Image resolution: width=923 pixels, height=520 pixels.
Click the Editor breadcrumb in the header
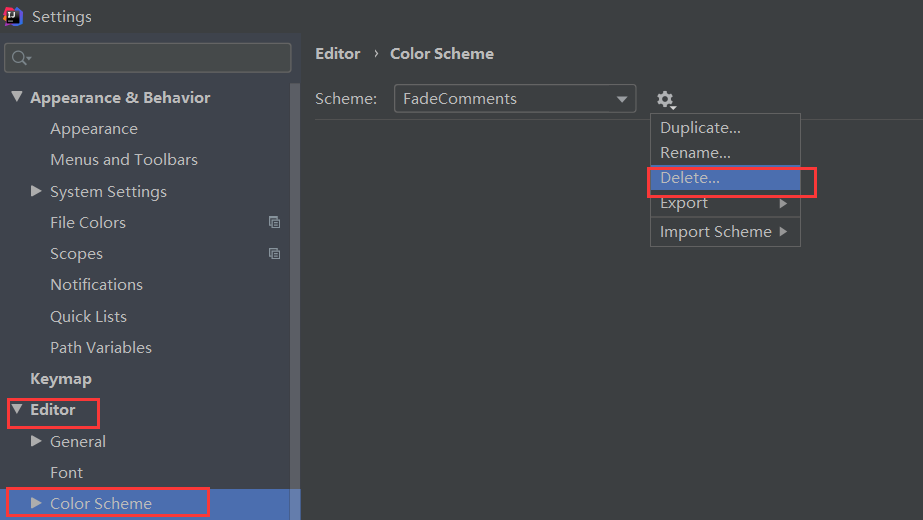[x=337, y=54]
